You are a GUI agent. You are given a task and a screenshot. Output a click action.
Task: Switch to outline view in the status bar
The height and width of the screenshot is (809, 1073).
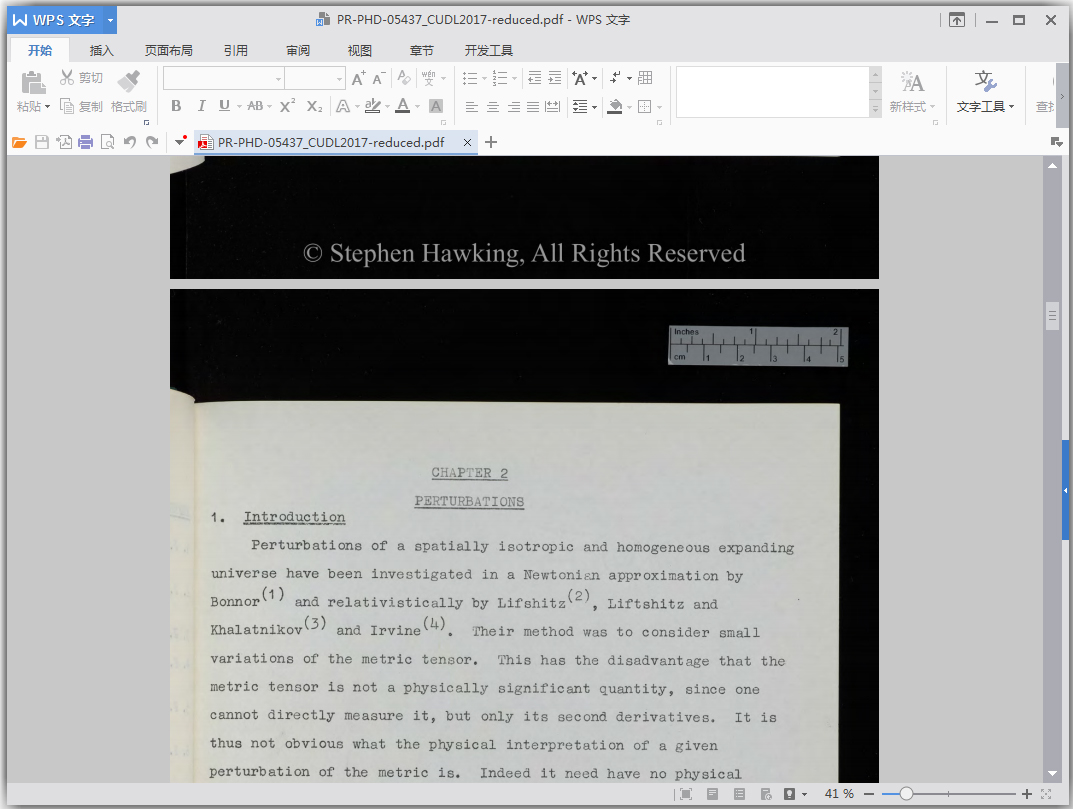pyautogui.click(x=739, y=794)
